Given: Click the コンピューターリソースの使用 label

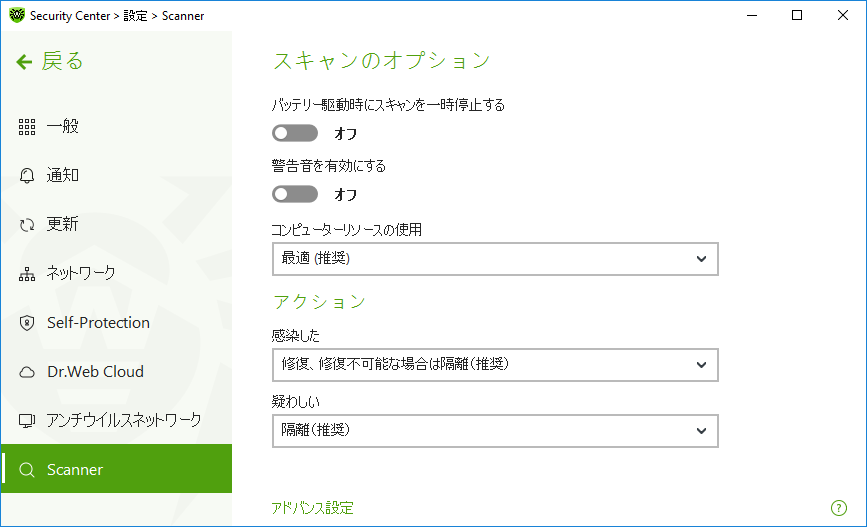Looking at the screenshot, I should (x=346, y=229).
